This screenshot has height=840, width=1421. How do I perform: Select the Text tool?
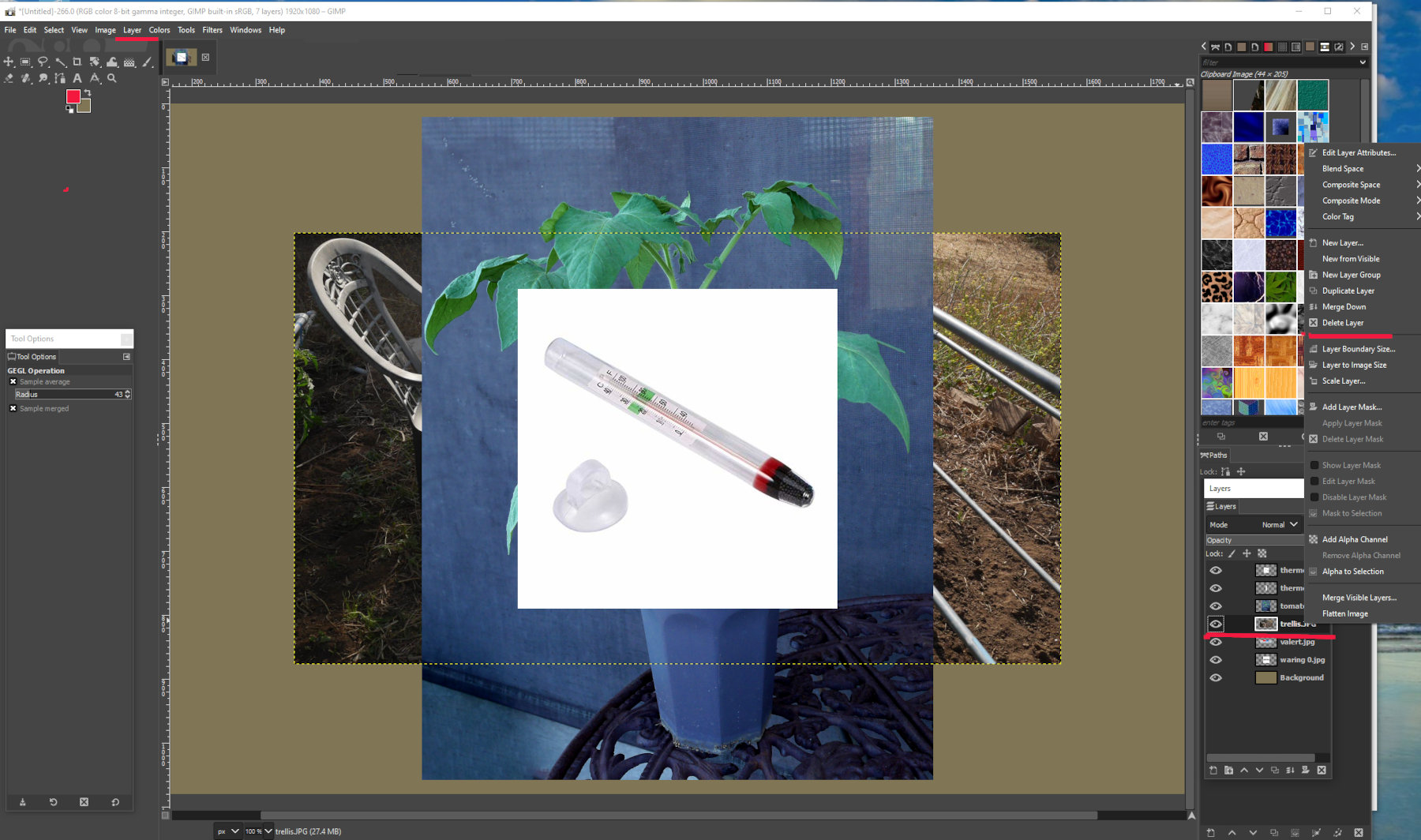(77, 78)
